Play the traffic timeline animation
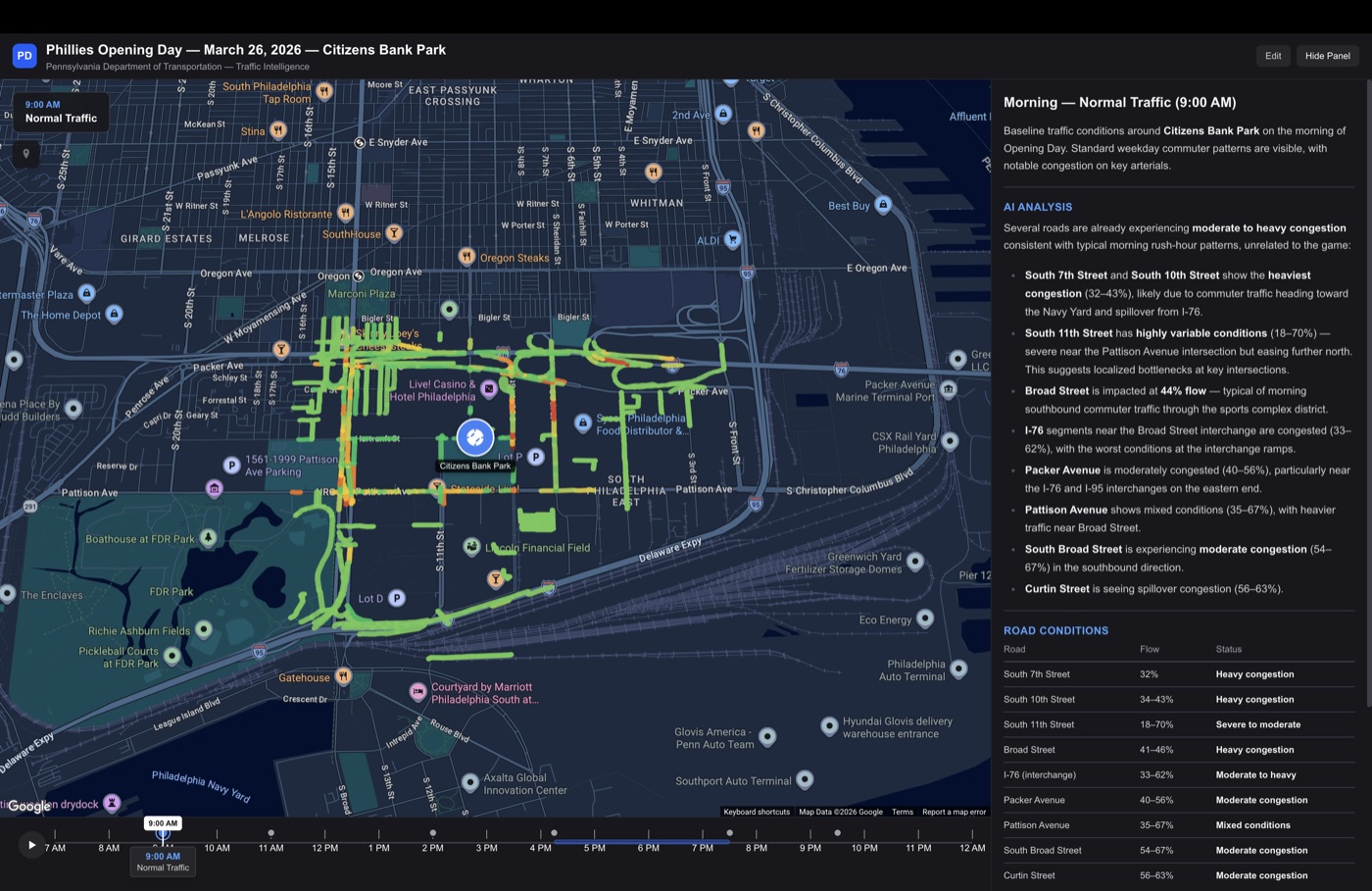This screenshot has width=1372, height=891. coord(31,845)
